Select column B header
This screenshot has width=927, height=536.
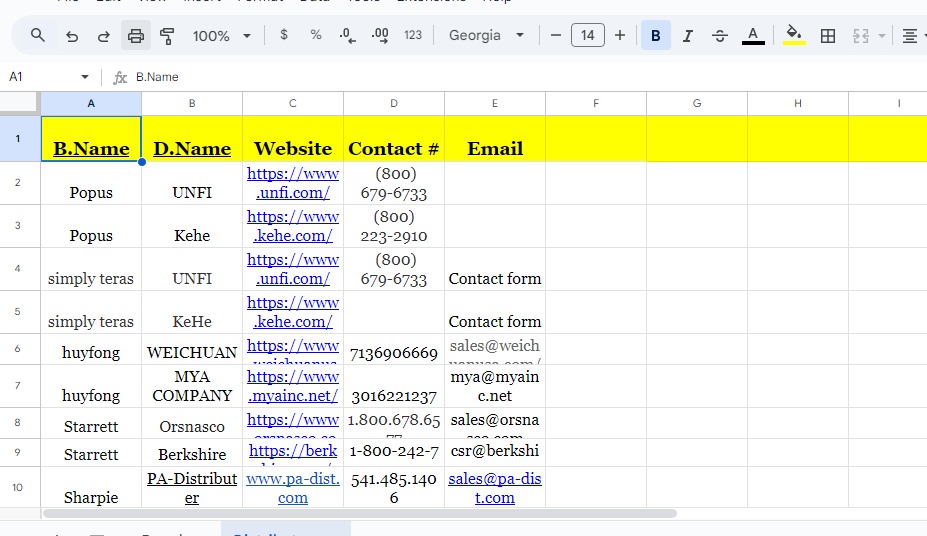pos(192,103)
